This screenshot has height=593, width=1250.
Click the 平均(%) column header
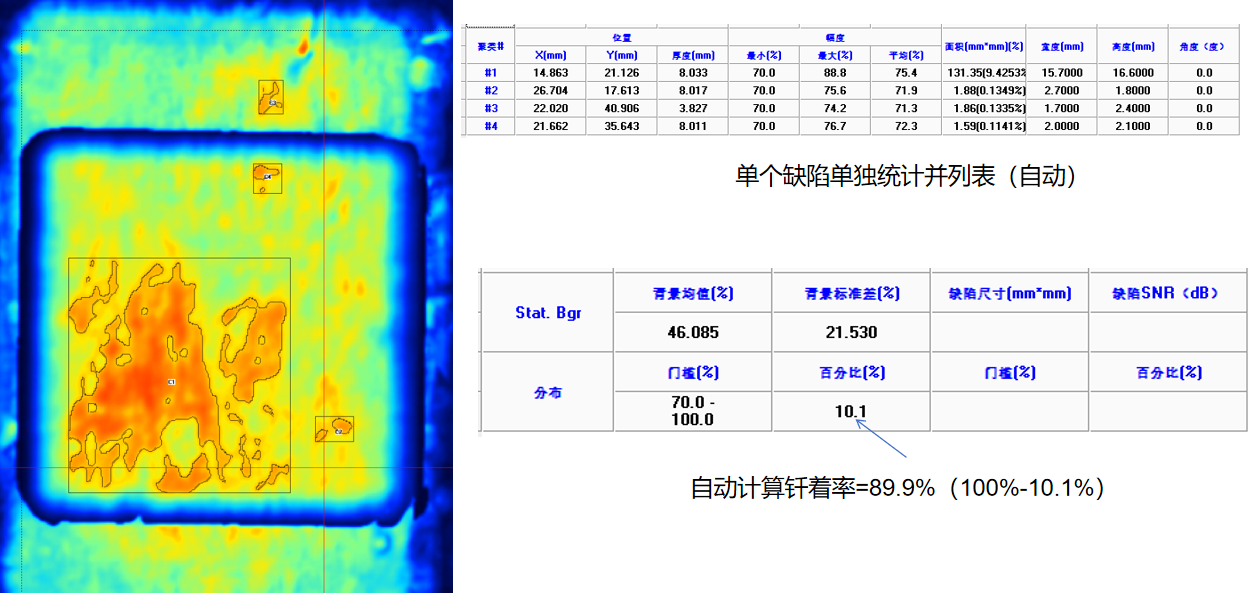[905, 55]
